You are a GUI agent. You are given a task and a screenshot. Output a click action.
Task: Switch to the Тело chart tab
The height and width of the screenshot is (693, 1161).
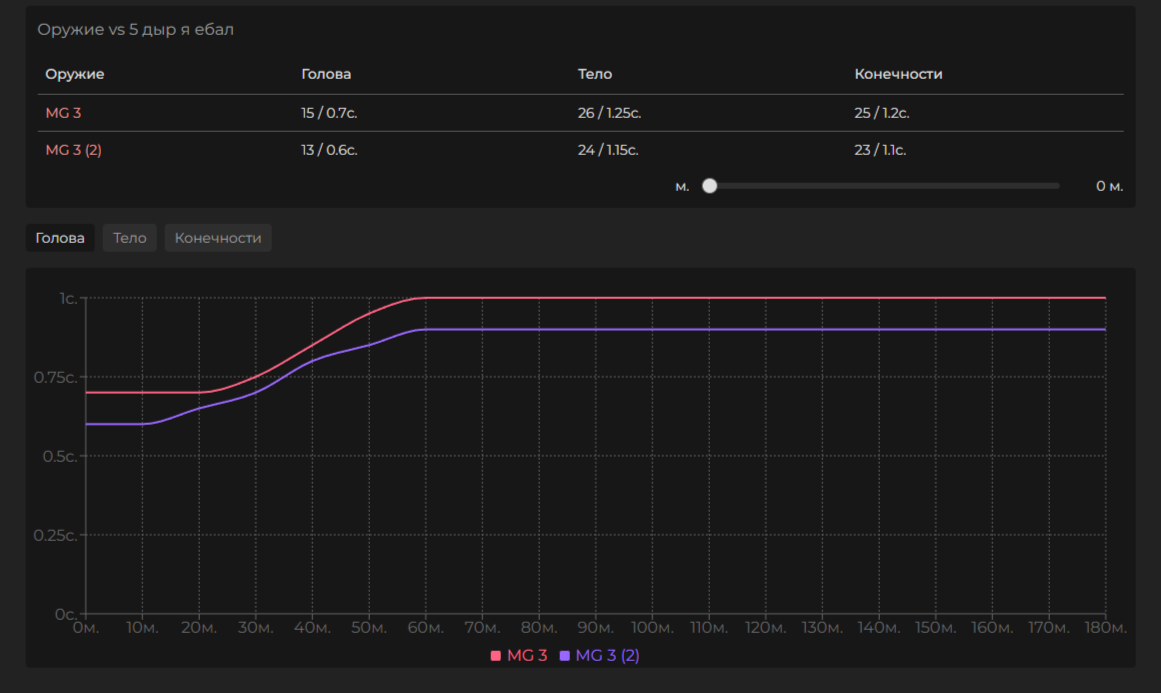(x=130, y=238)
